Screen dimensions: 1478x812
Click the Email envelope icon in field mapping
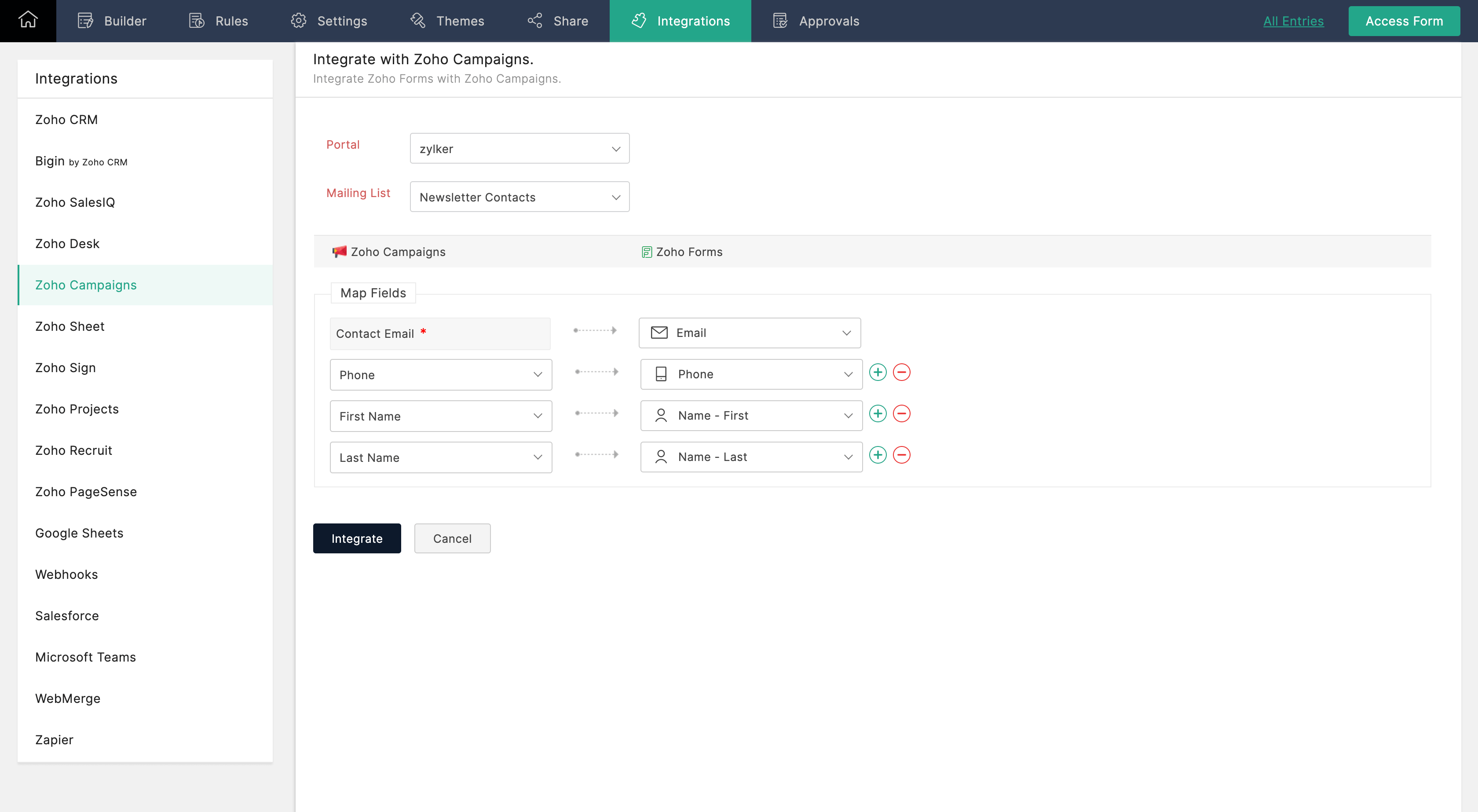click(660, 332)
